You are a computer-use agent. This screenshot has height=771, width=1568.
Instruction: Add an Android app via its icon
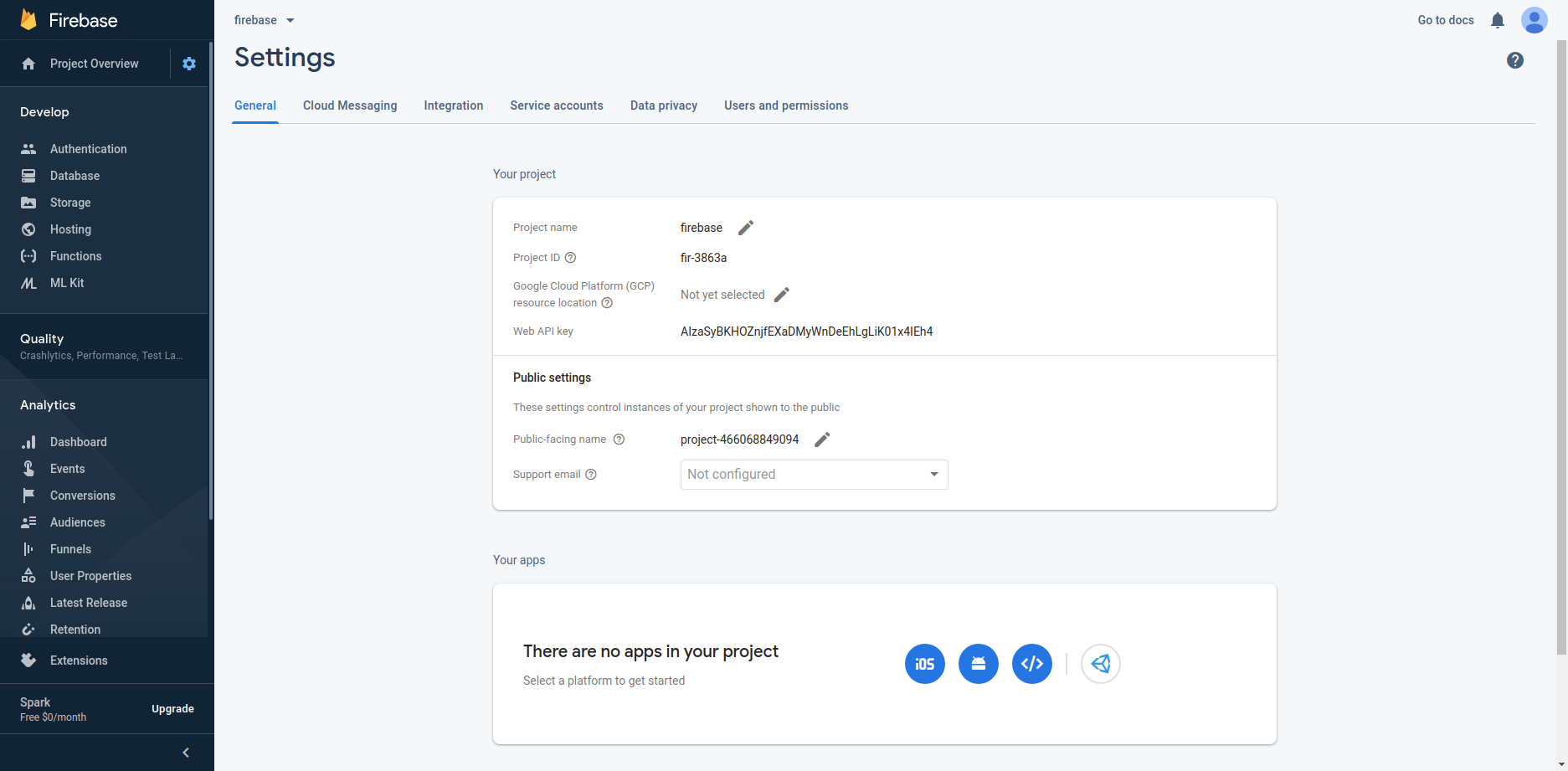pyautogui.click(x=978, y=664)
